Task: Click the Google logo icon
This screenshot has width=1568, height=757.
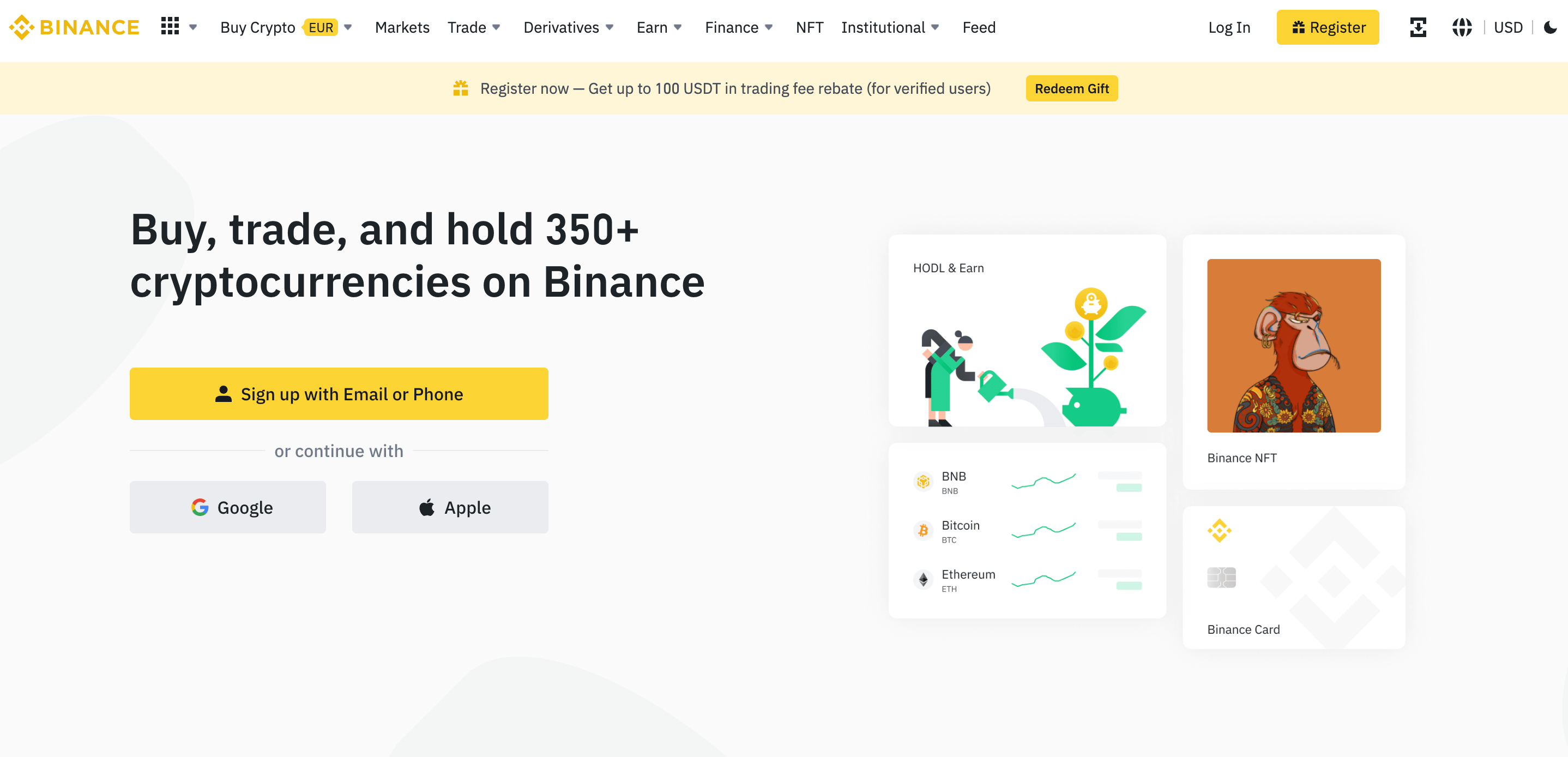Action: coord(199,507)
